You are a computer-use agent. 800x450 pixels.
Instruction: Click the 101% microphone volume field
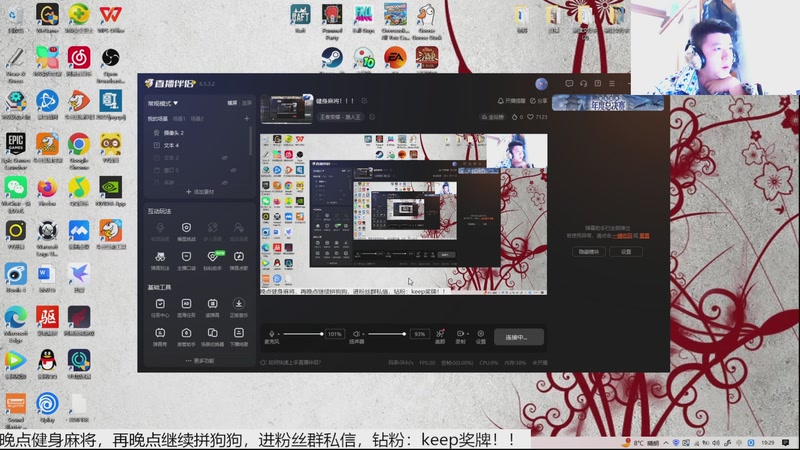pyautogui.click(x=335, y=334)
